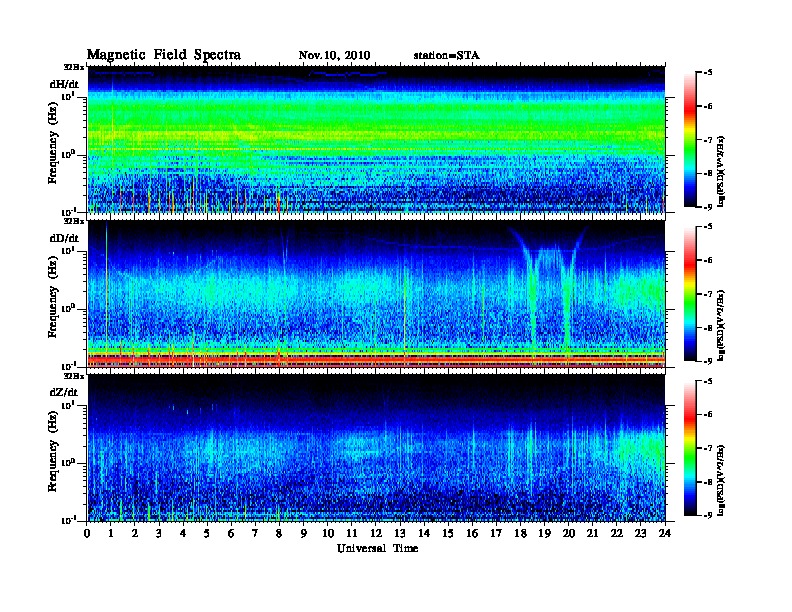The image size is (792, 612).
Task: Click hour "1" on the time axis
Action: point(111,534)
